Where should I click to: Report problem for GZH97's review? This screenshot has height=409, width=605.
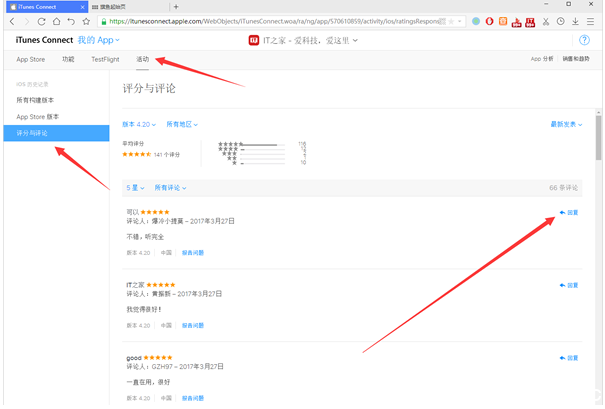193,398
